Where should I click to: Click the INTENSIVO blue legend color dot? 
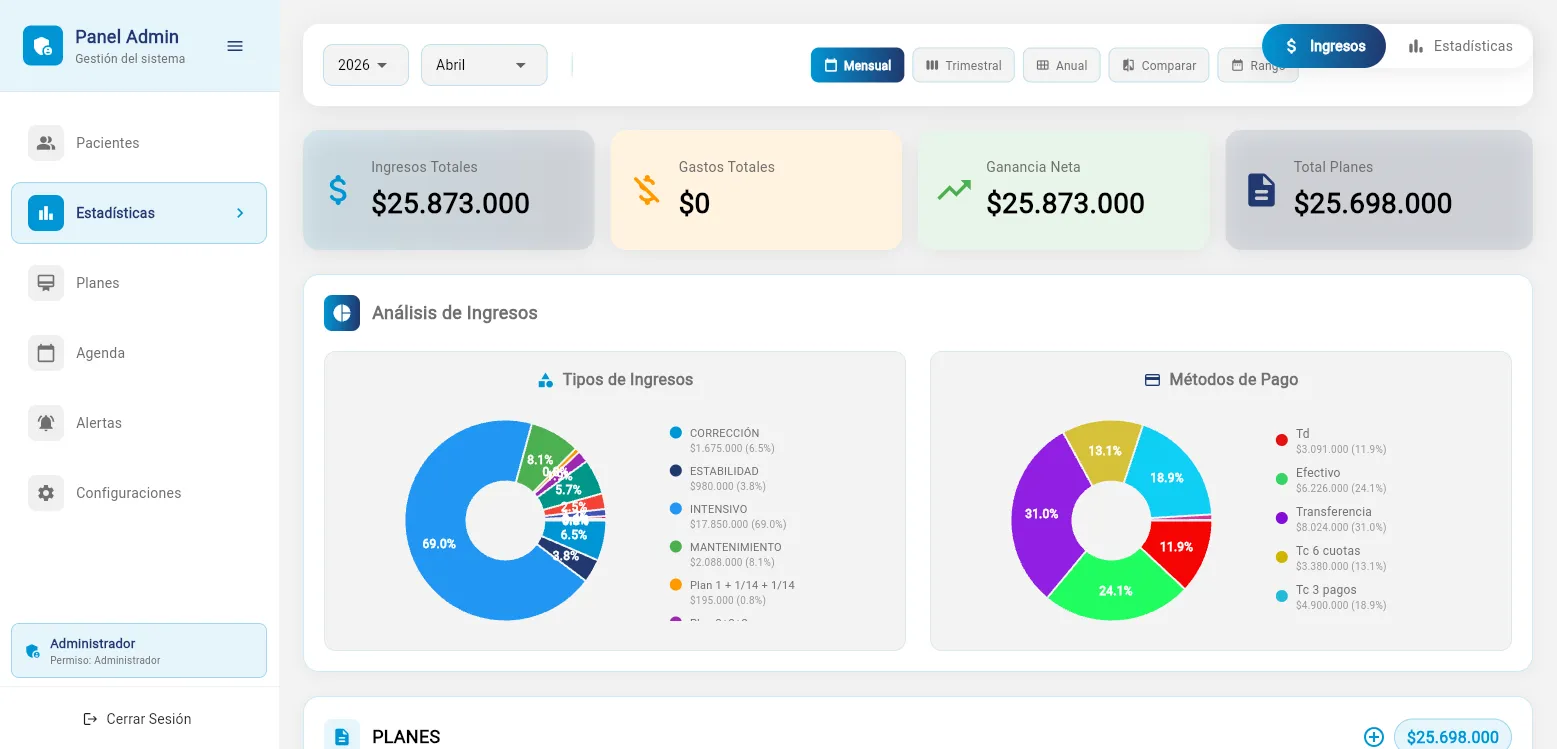click(676, 509)
